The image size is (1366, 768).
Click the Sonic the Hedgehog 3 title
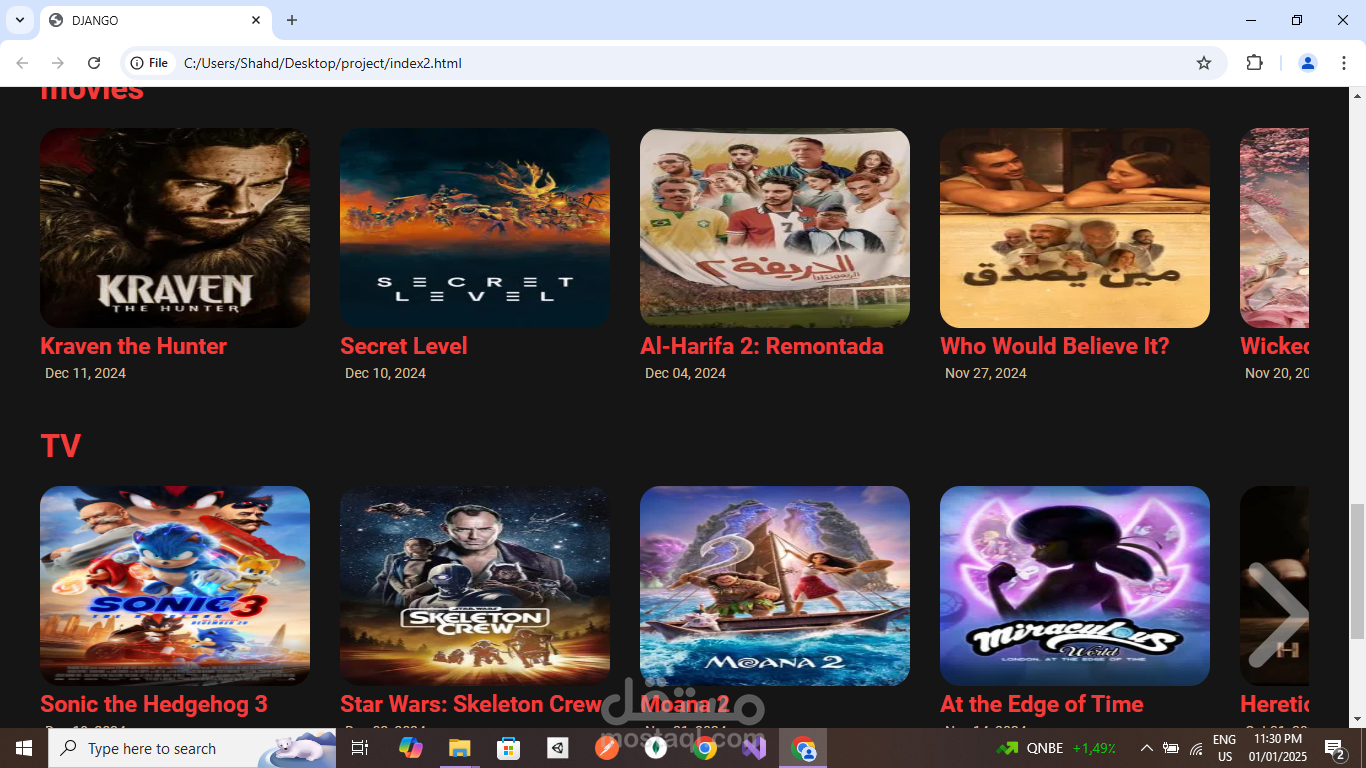(154, 704)
